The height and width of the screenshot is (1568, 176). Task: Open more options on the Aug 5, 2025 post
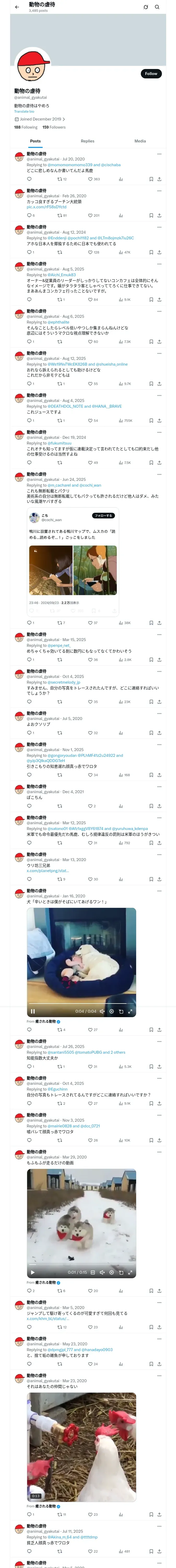pos(159,264)
